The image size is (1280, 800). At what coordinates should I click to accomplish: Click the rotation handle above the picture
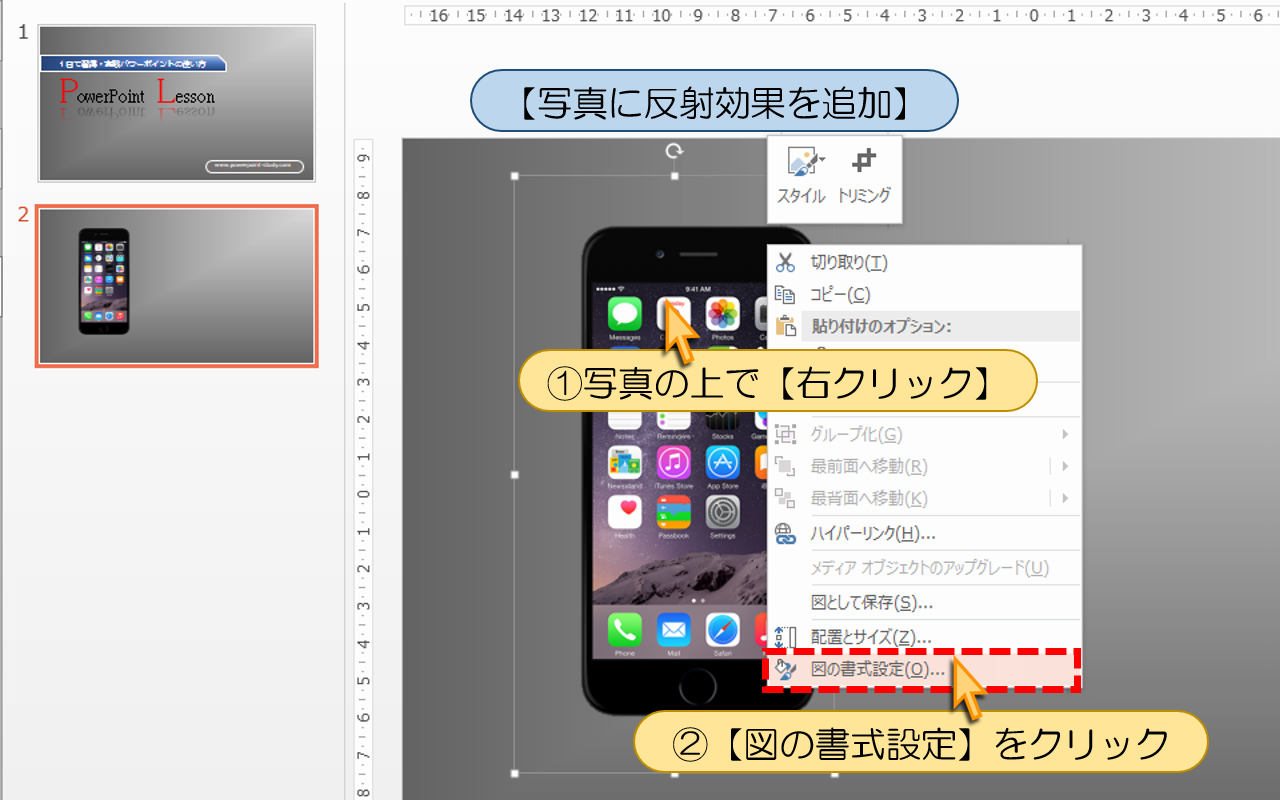[675, 150]
